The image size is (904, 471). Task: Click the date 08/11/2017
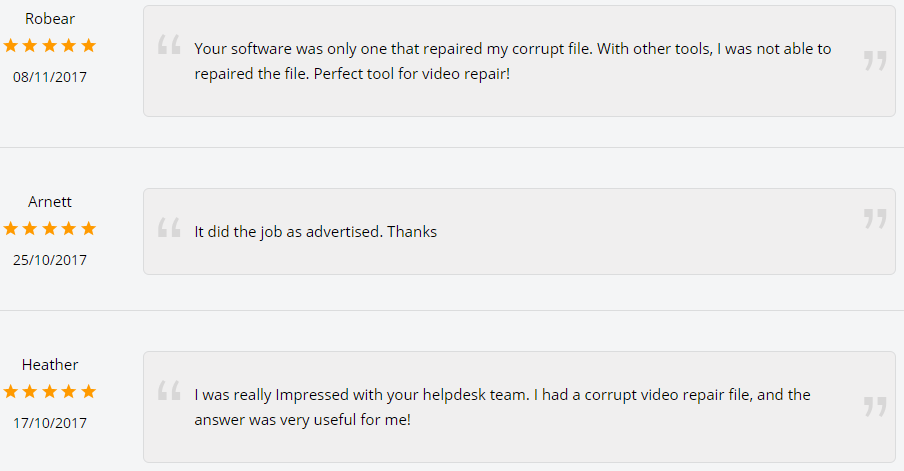50,77
